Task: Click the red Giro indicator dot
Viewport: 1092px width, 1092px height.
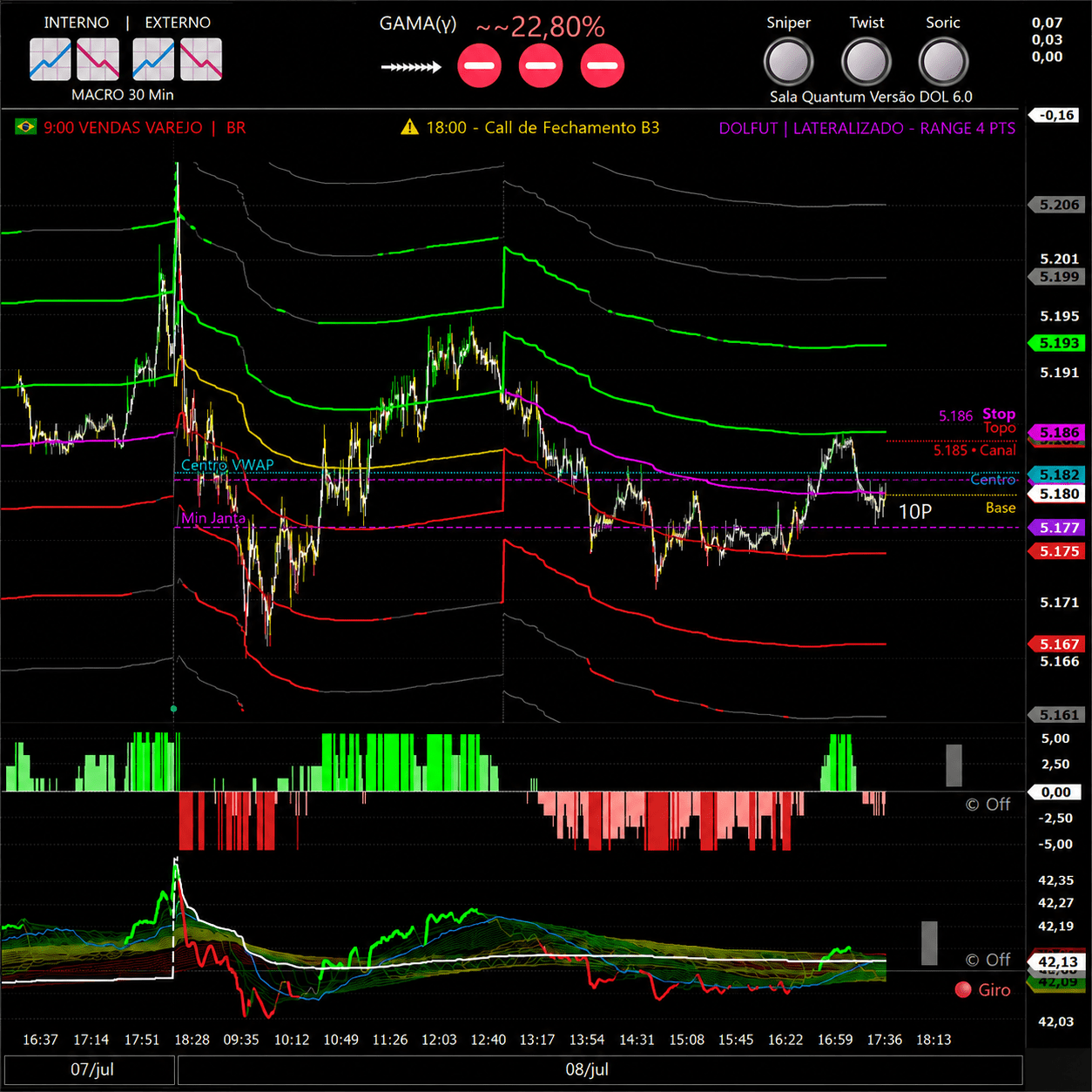Action: (963, 989)
